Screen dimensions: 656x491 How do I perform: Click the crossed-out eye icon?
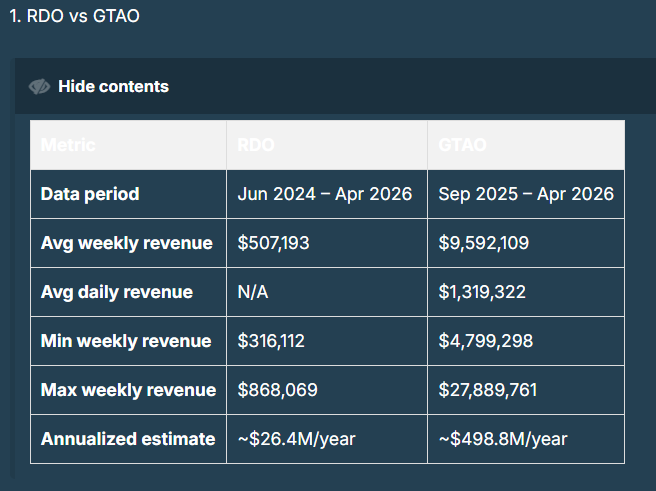pos(40,87)
